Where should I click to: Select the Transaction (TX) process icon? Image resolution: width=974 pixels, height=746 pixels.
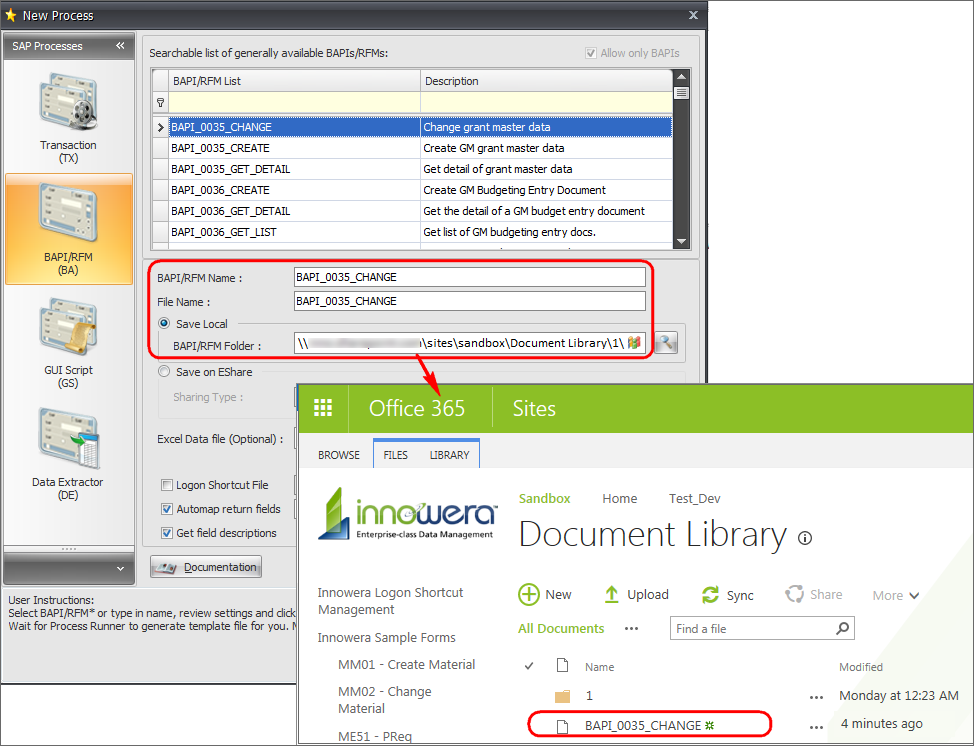coord(68,106)
